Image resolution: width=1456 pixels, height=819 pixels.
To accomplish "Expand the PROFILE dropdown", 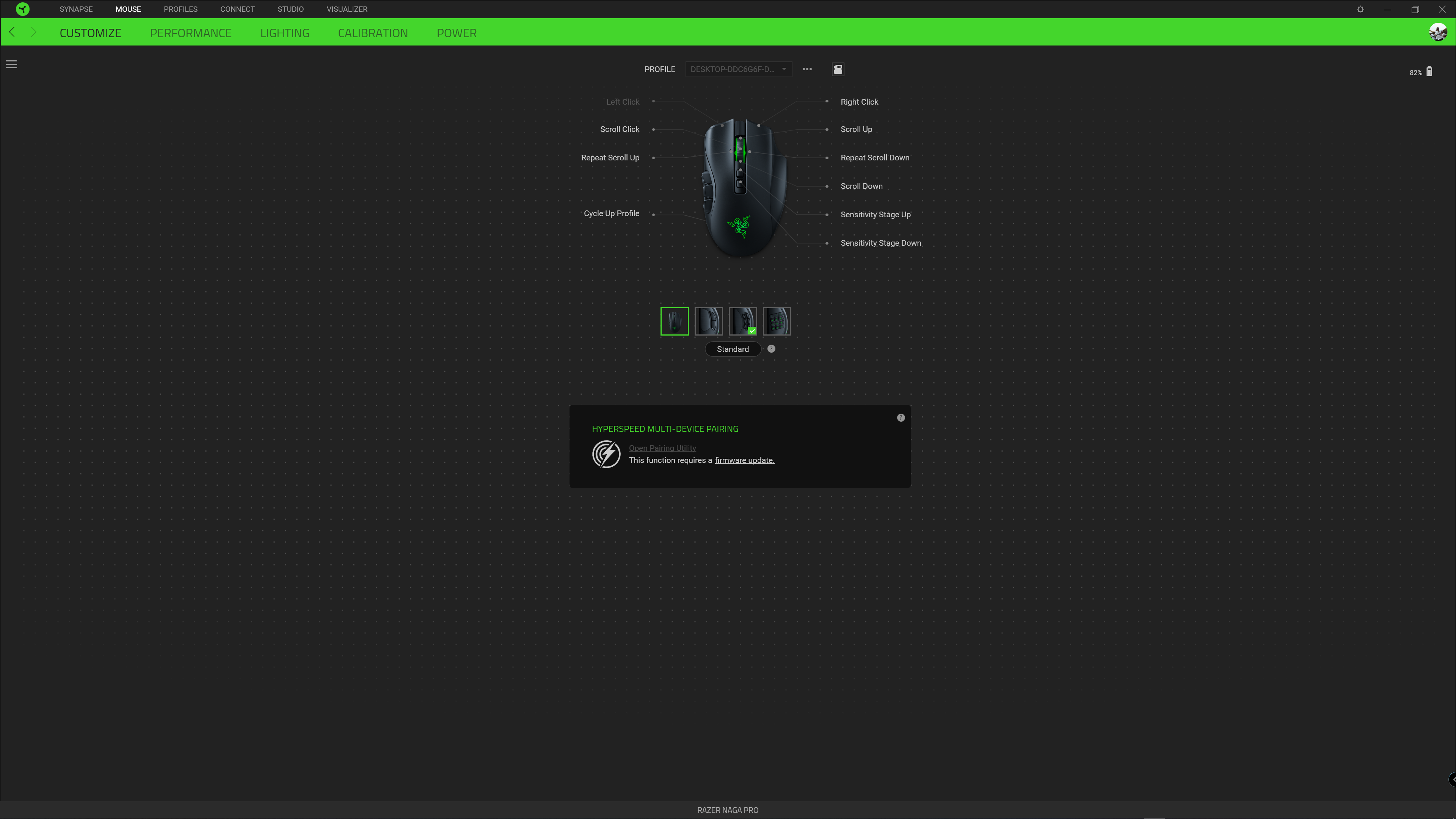I will tap(738, 69).
